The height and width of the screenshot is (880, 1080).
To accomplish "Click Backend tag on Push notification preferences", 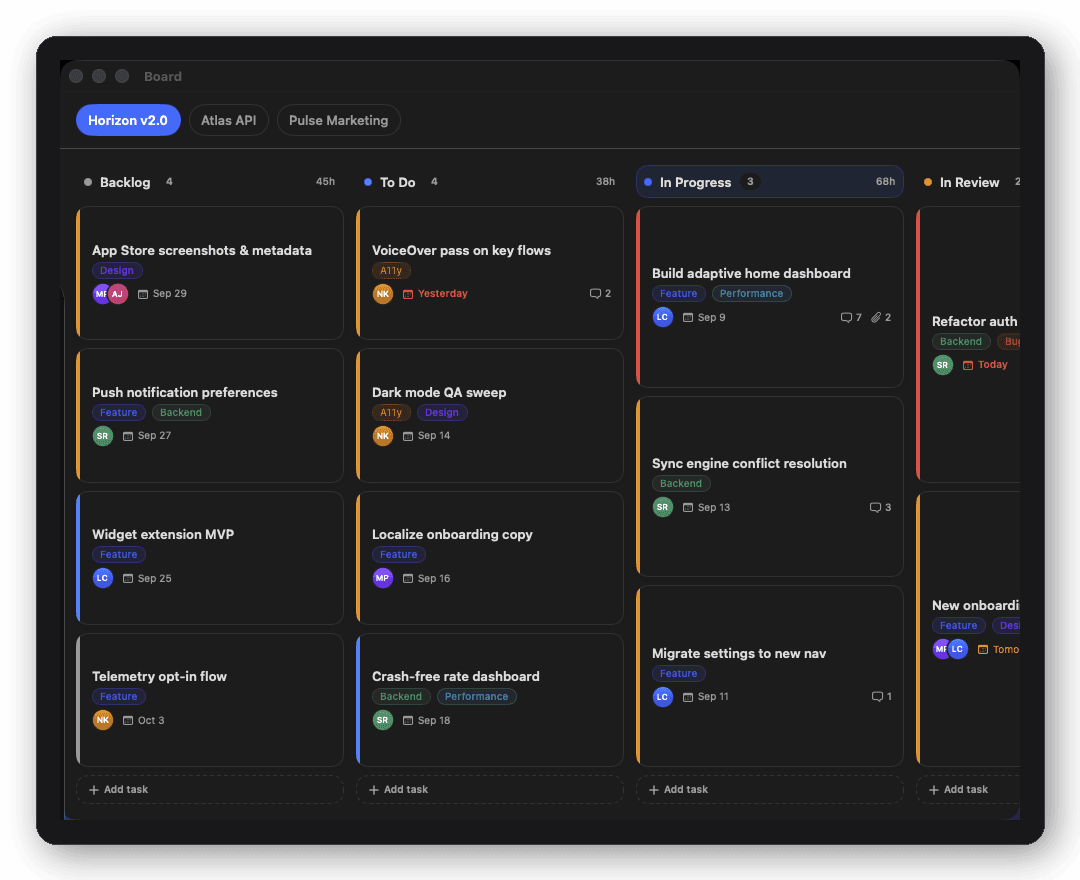I will [x=181, y=412].
